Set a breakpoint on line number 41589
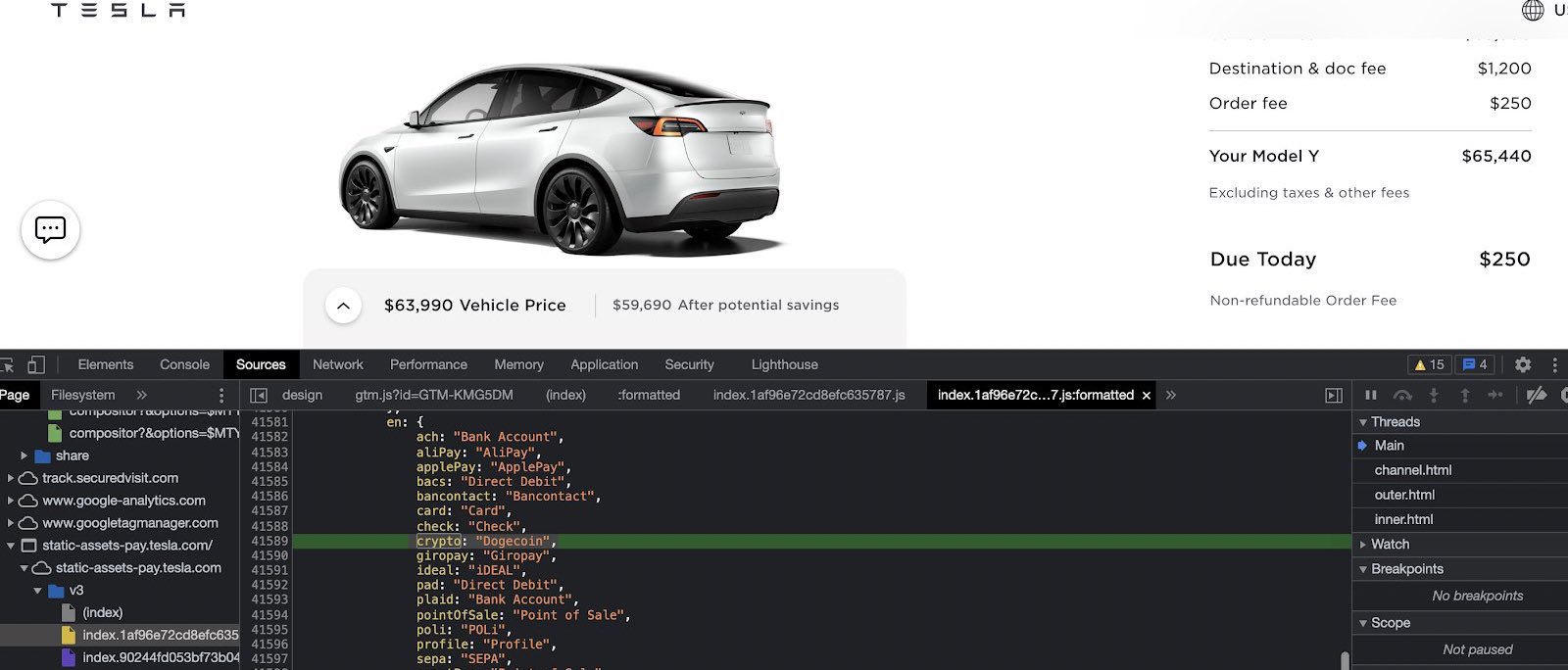1568x670 pixels. coord(269,541)
